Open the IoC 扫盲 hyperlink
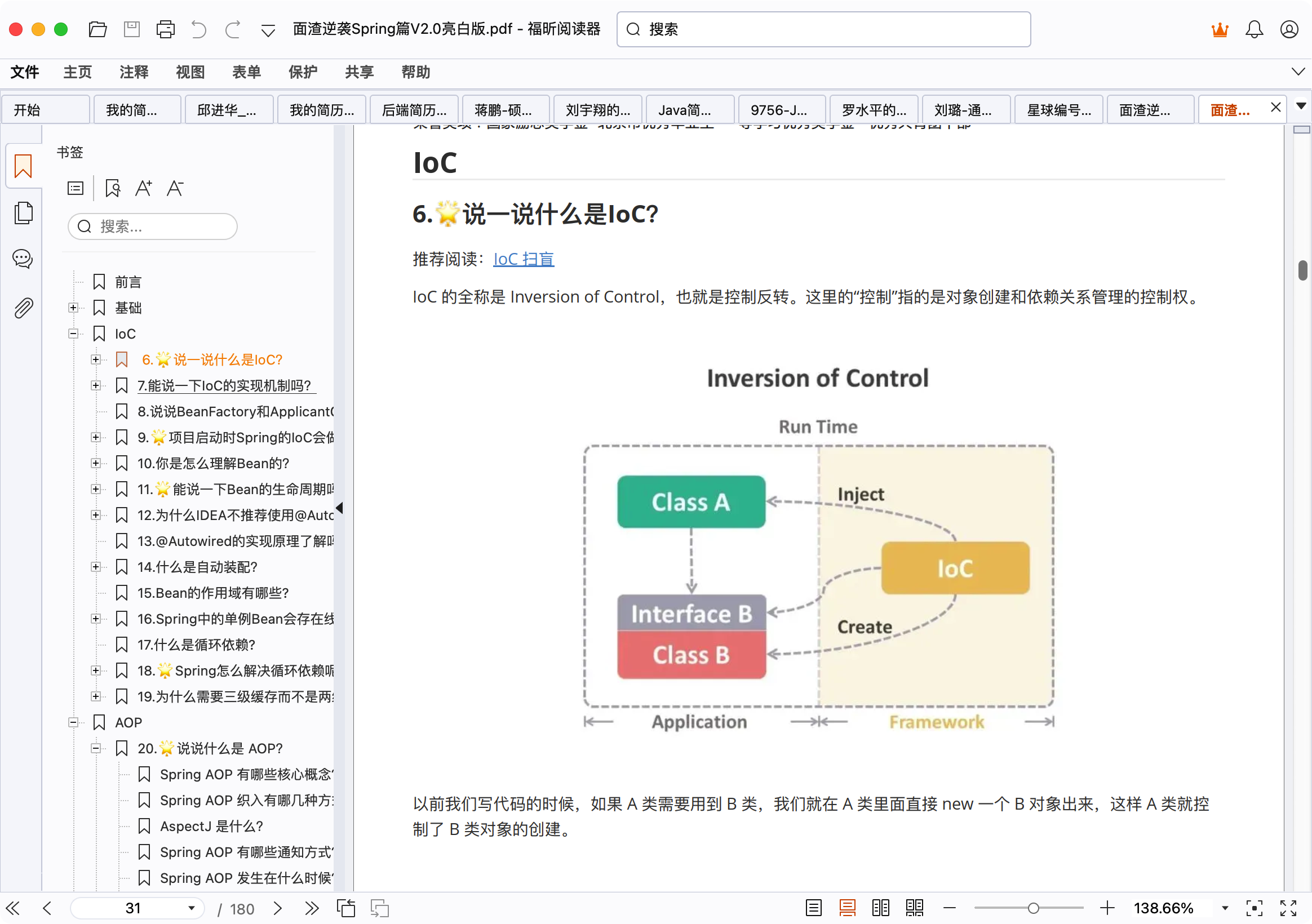Image resolution: width=1312 pixels, height=924 pixels. click(x=524, y=259)
